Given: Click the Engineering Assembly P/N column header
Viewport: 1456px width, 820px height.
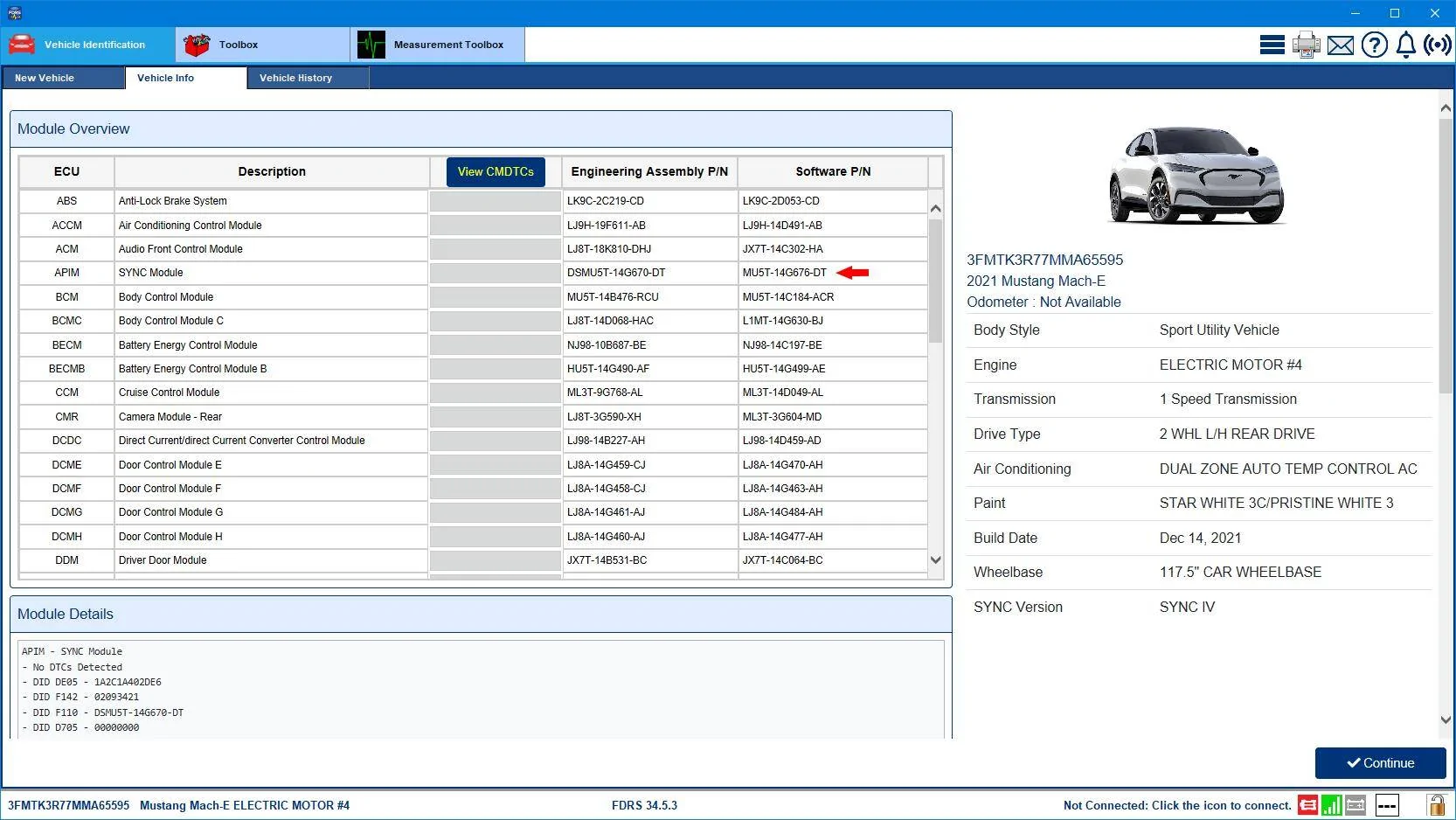Looking at the screenshot, I should tap(649, 171).
